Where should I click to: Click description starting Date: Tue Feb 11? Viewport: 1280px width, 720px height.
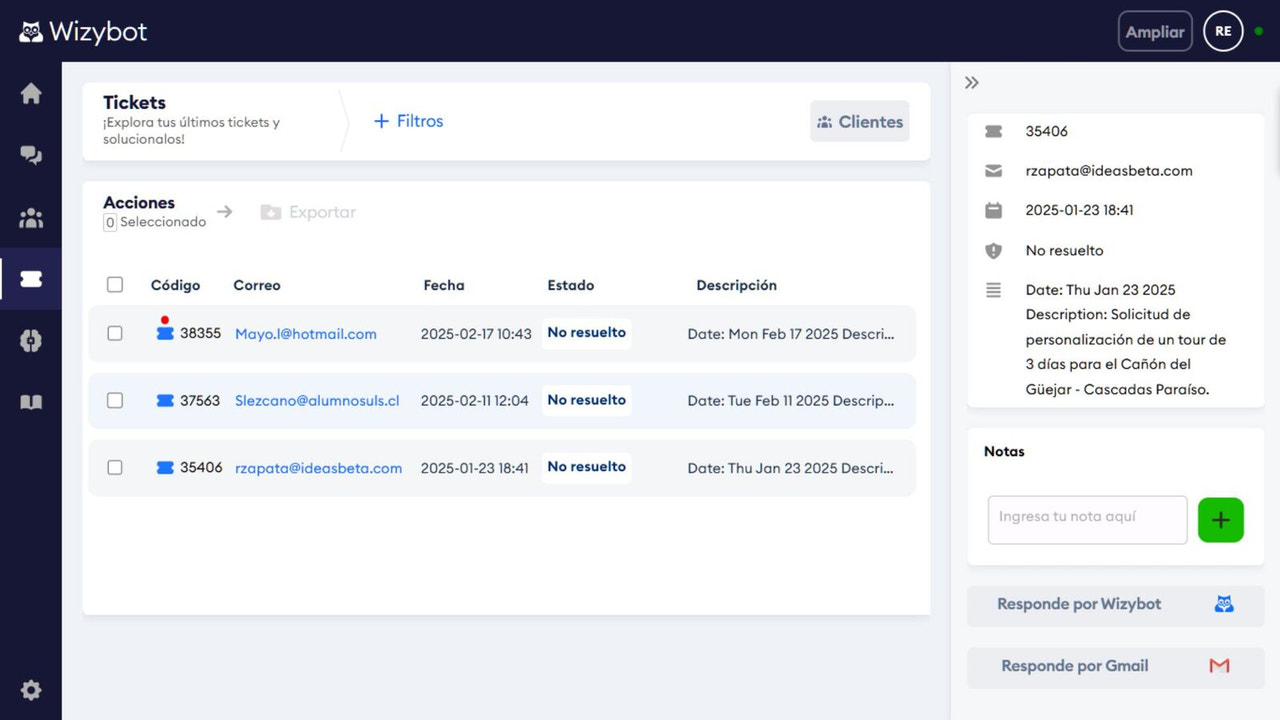click(791, 401)
